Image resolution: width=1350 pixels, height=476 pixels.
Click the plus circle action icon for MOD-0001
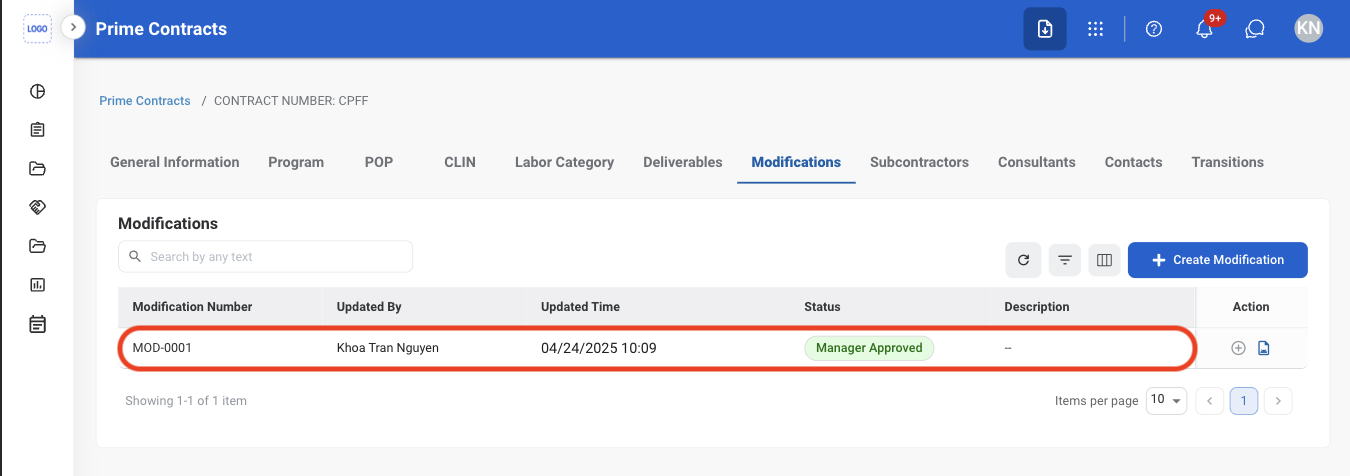[x=1238, y=348]
